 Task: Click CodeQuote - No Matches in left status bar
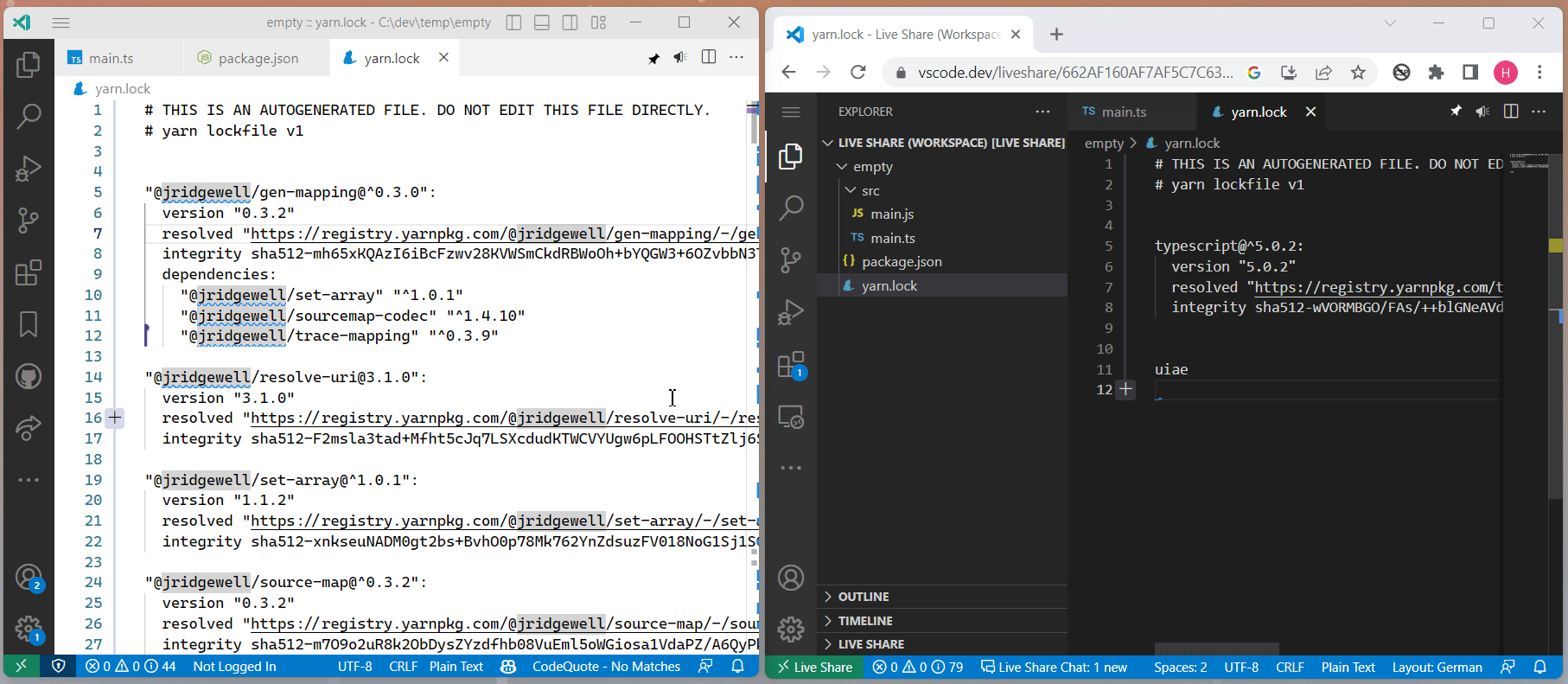coord(606,667)
